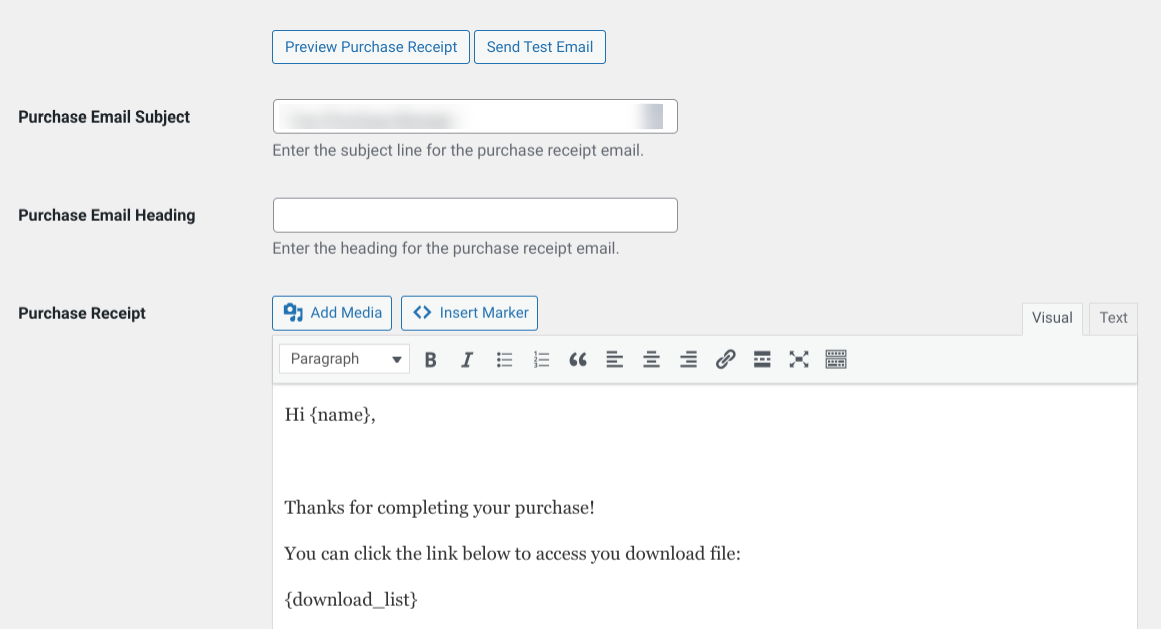Screen dimensions: 1161x629
Task: Insert a bulleted list
Action: click(504, 359)
